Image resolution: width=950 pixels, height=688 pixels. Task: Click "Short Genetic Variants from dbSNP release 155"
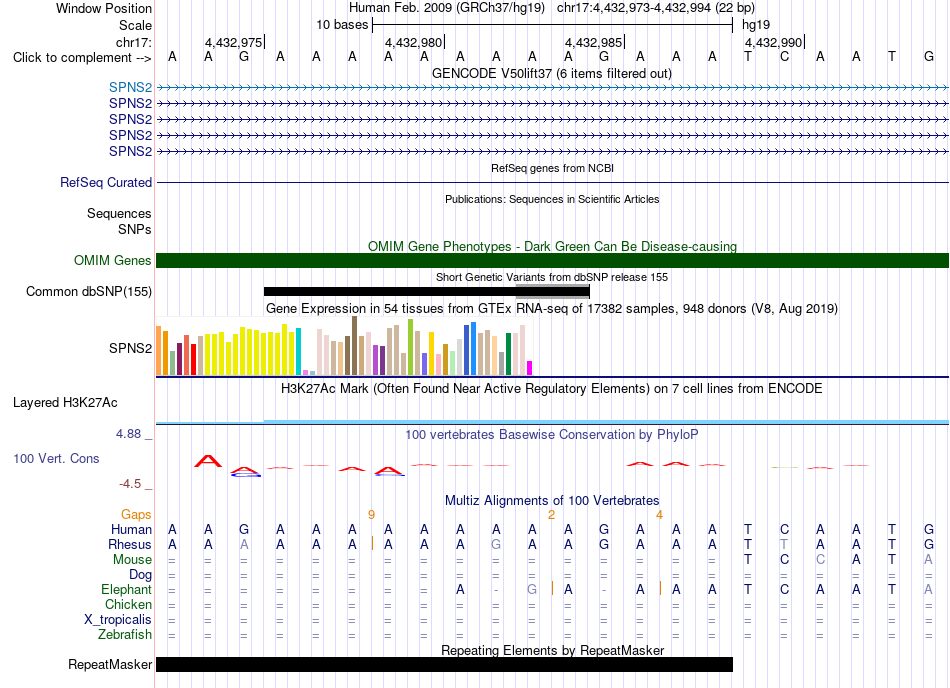pos(552,277)
